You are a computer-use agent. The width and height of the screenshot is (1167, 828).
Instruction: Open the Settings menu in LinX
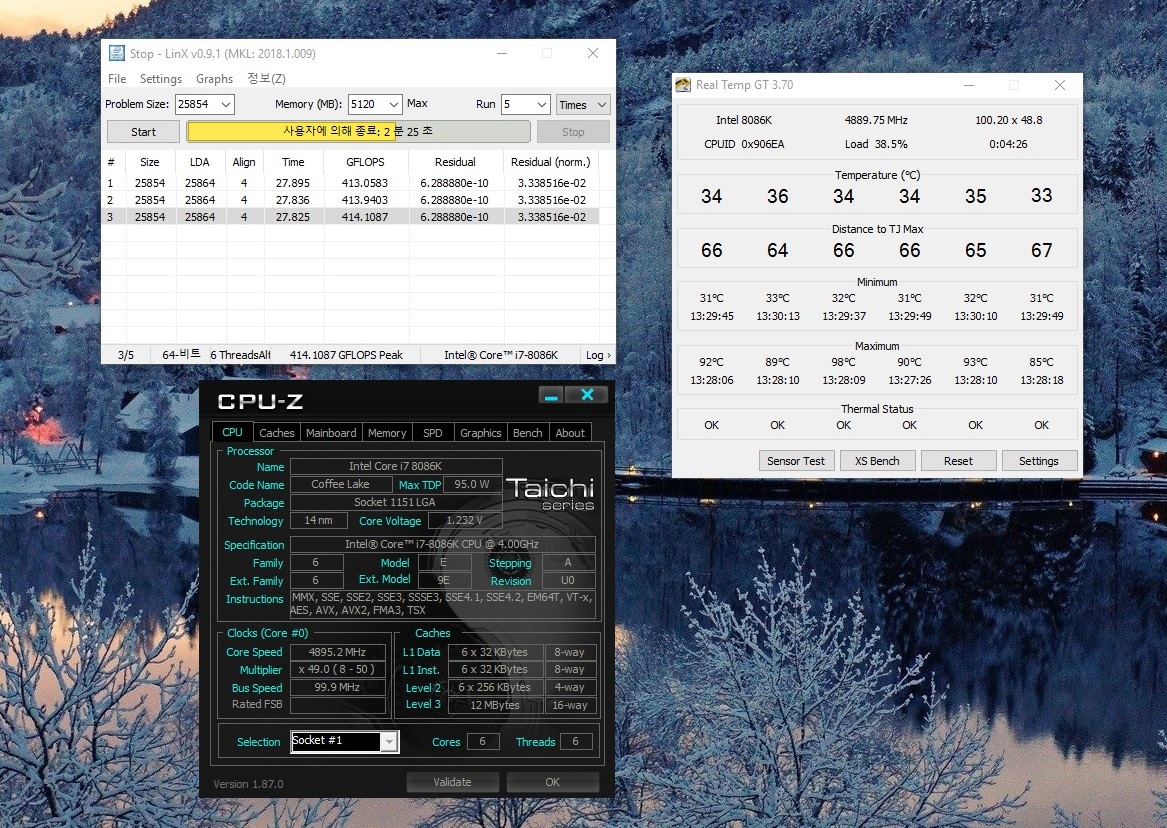point(161,79)
